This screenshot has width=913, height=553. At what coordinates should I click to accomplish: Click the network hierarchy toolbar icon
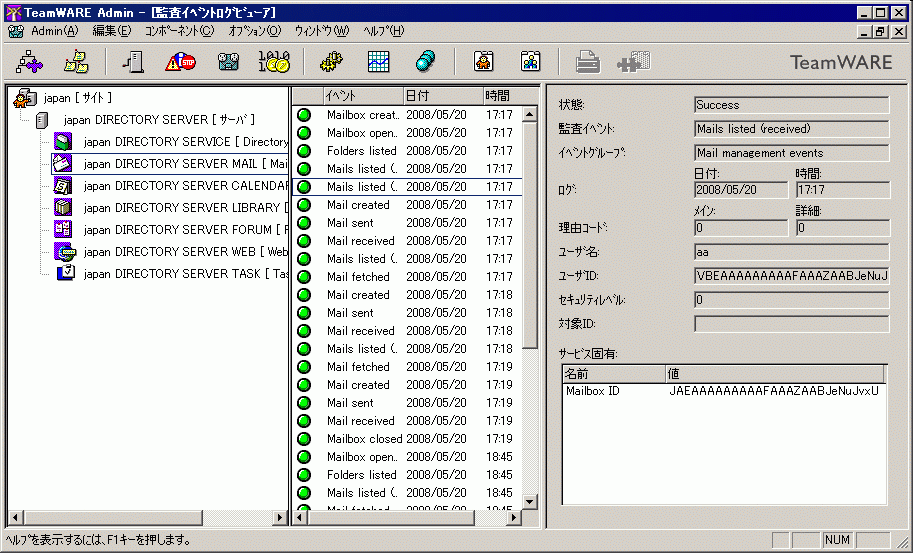coord(29,62)
